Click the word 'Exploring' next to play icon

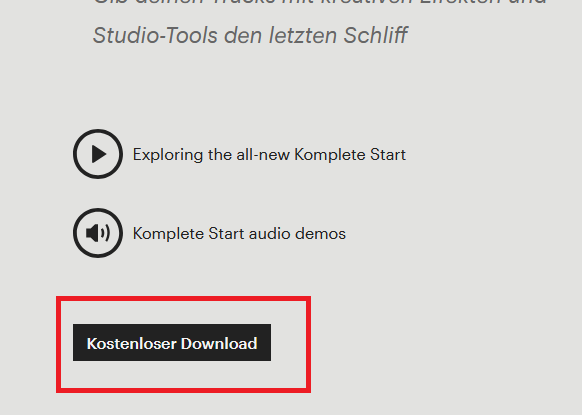tap(168, 155)
